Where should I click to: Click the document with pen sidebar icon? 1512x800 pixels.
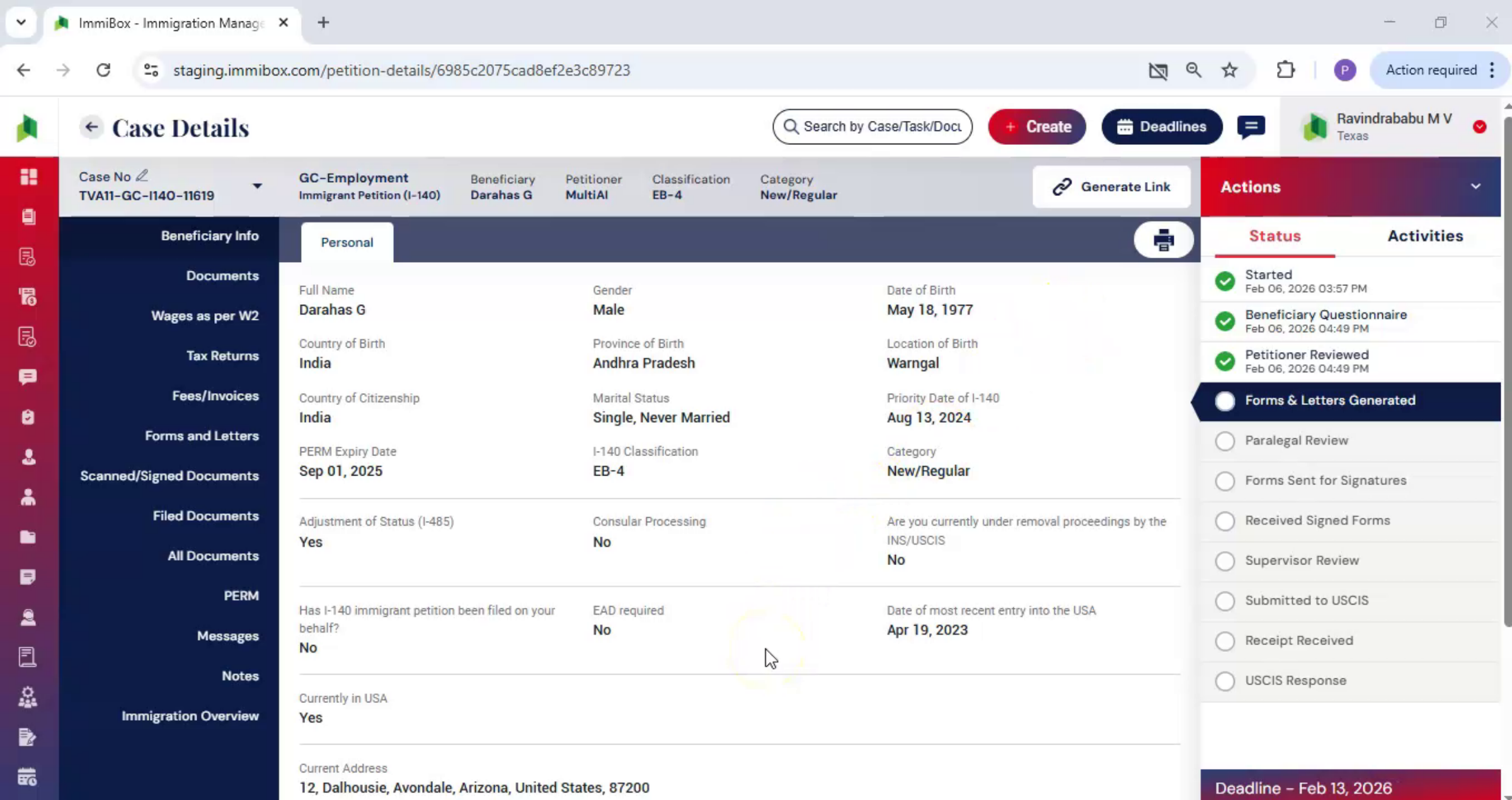point(28,737)
